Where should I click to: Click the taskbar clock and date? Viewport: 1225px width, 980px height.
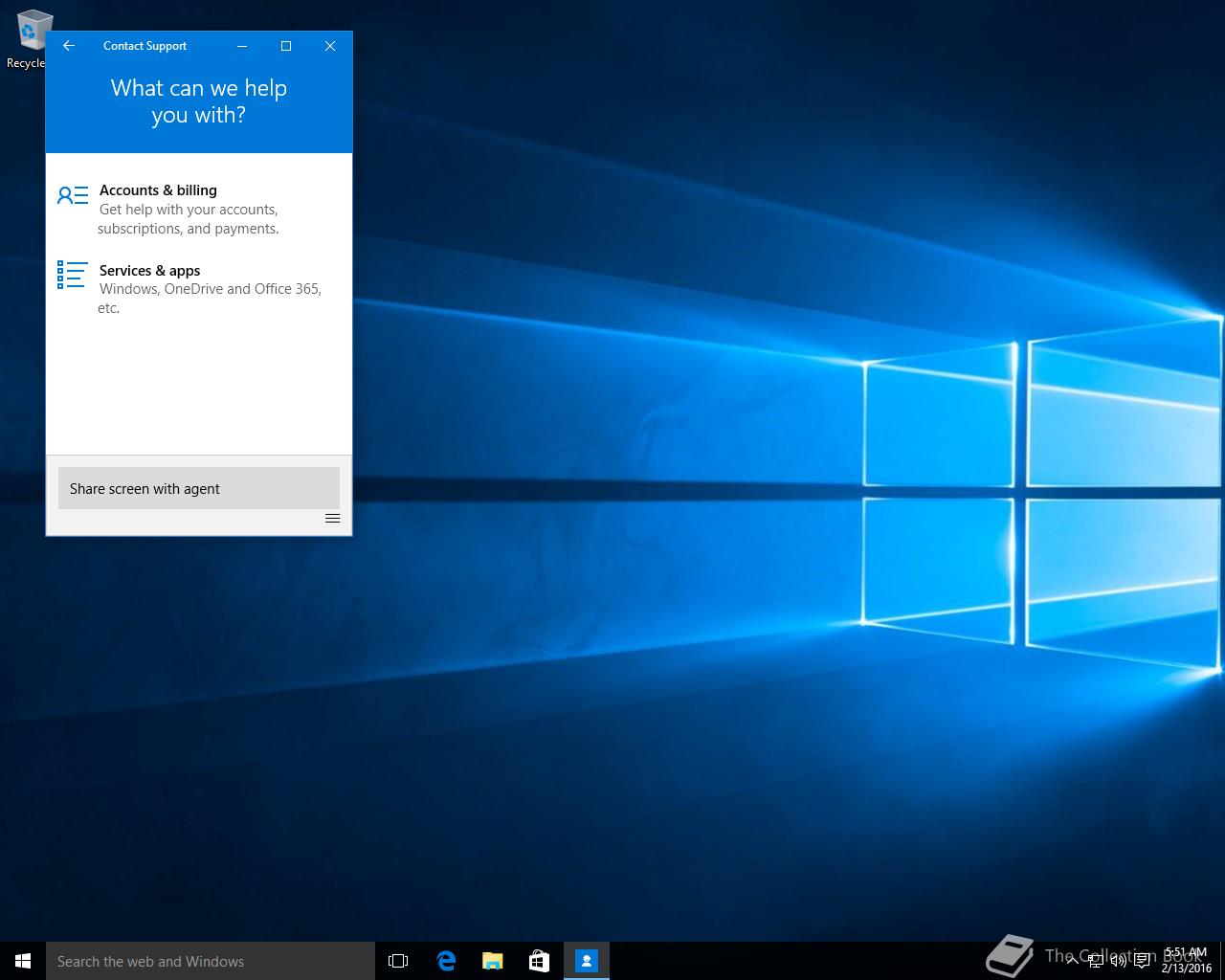(1186, 961)
